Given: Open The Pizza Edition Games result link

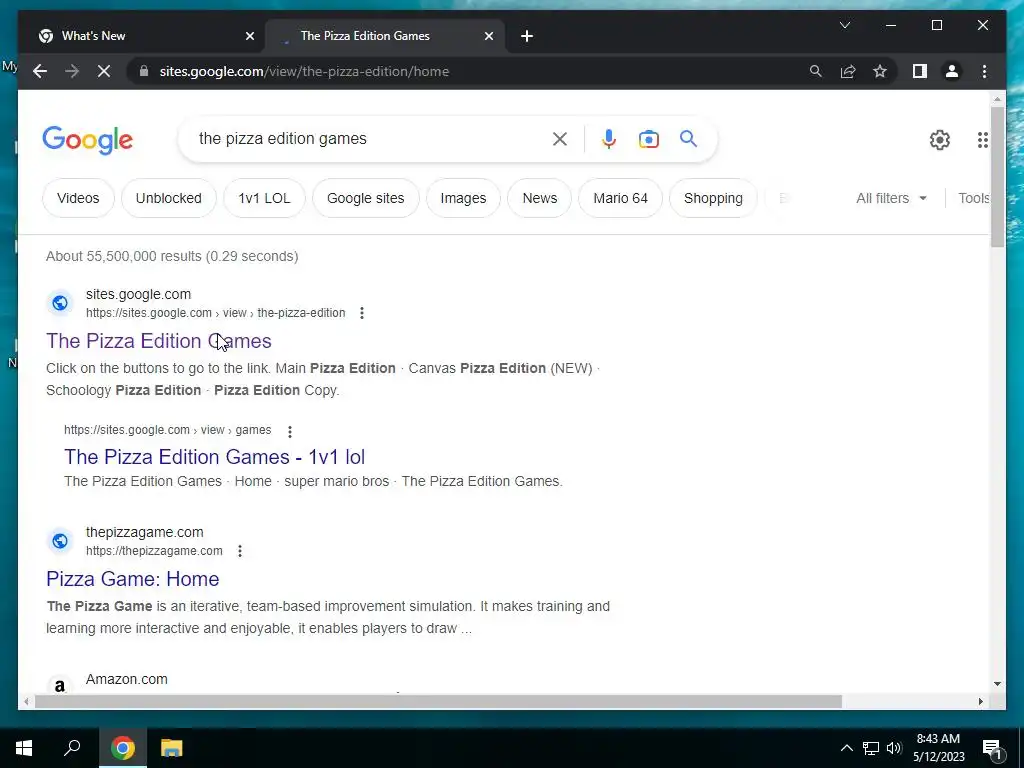Looking at the screenshot, I should pos(159,341).
